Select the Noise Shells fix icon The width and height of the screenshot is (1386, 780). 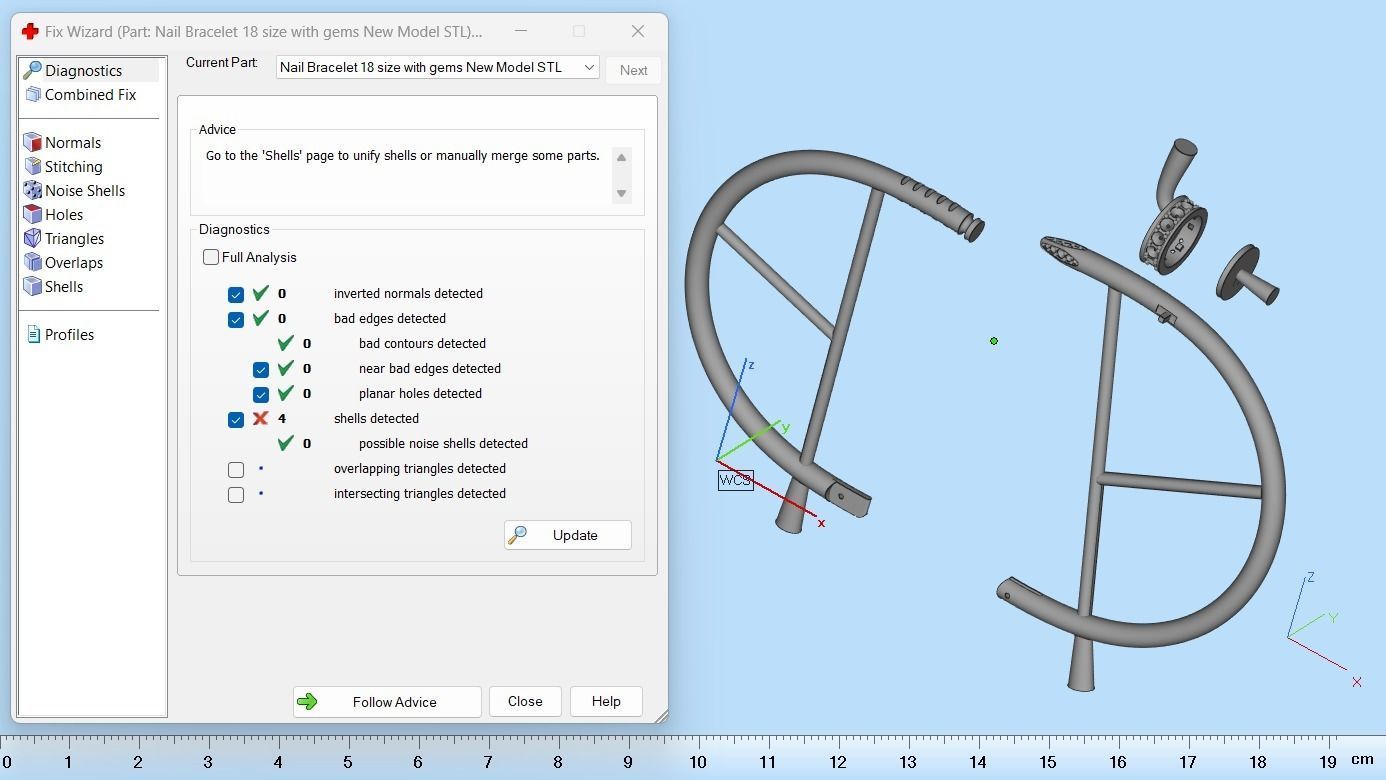click(x=33, y=190)
